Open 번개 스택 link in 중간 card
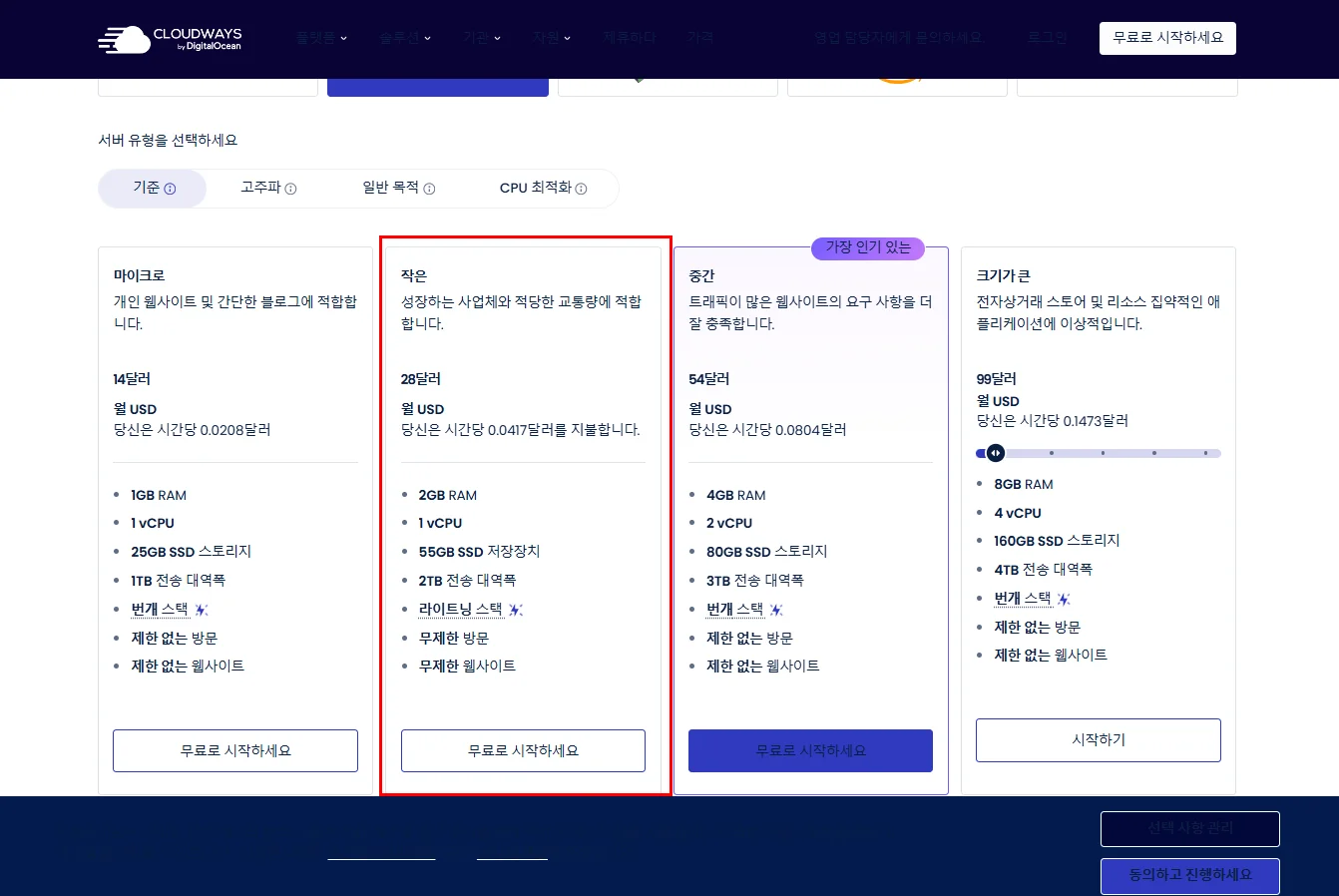 click(x=735, y=610)
